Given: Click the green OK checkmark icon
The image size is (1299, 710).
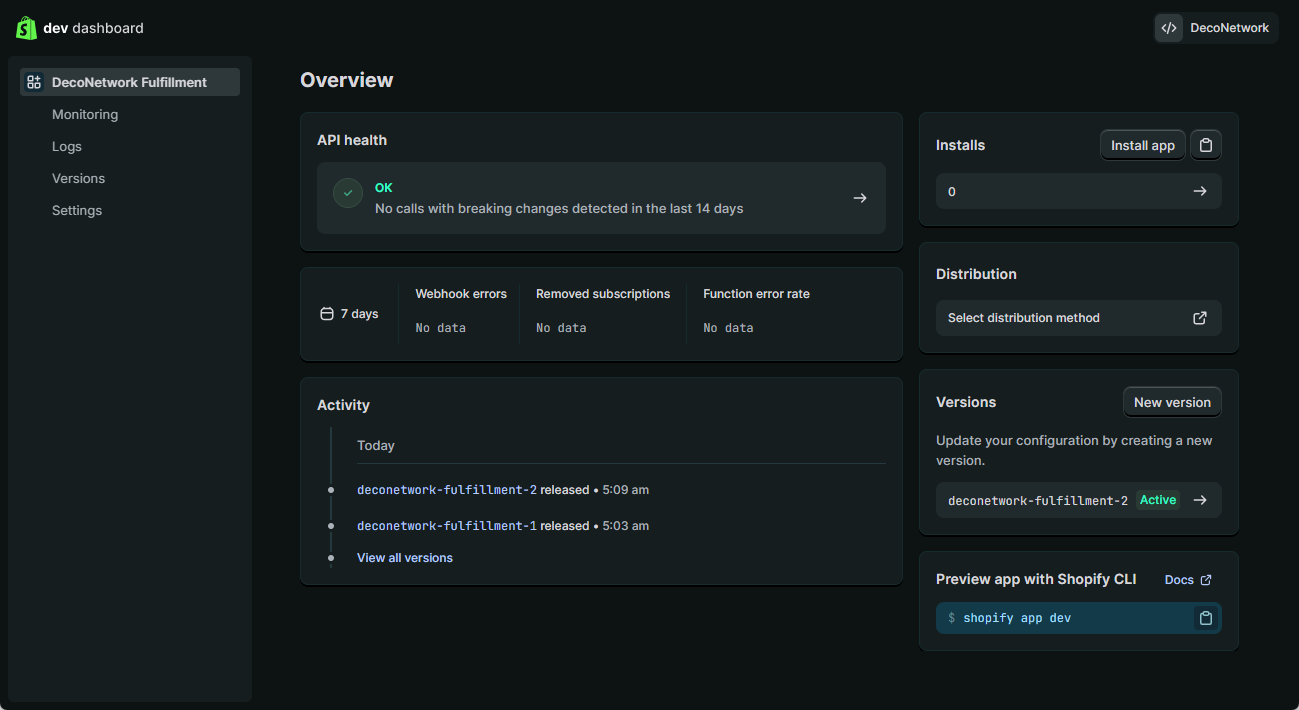Looking at the screenshot, I should coord(348,194).
